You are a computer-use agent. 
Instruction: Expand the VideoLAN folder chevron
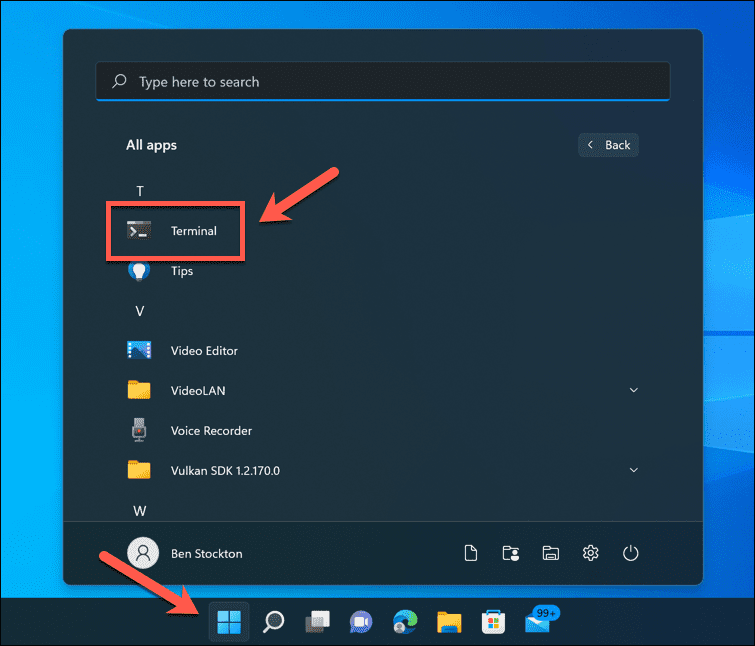pyautogui.click(x=634, y=390)
